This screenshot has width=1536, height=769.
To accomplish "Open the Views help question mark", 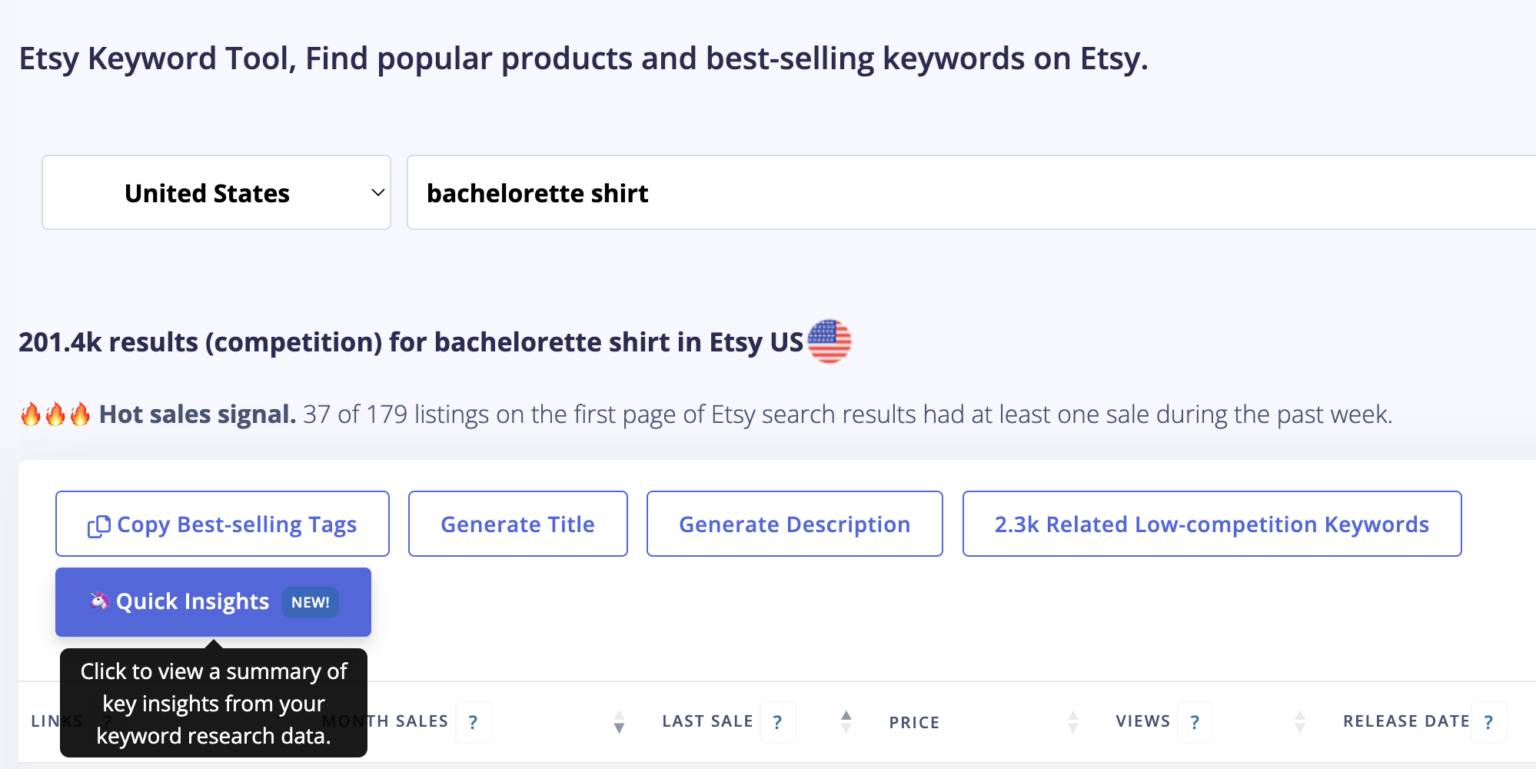I will click(x=1194, y=722).
